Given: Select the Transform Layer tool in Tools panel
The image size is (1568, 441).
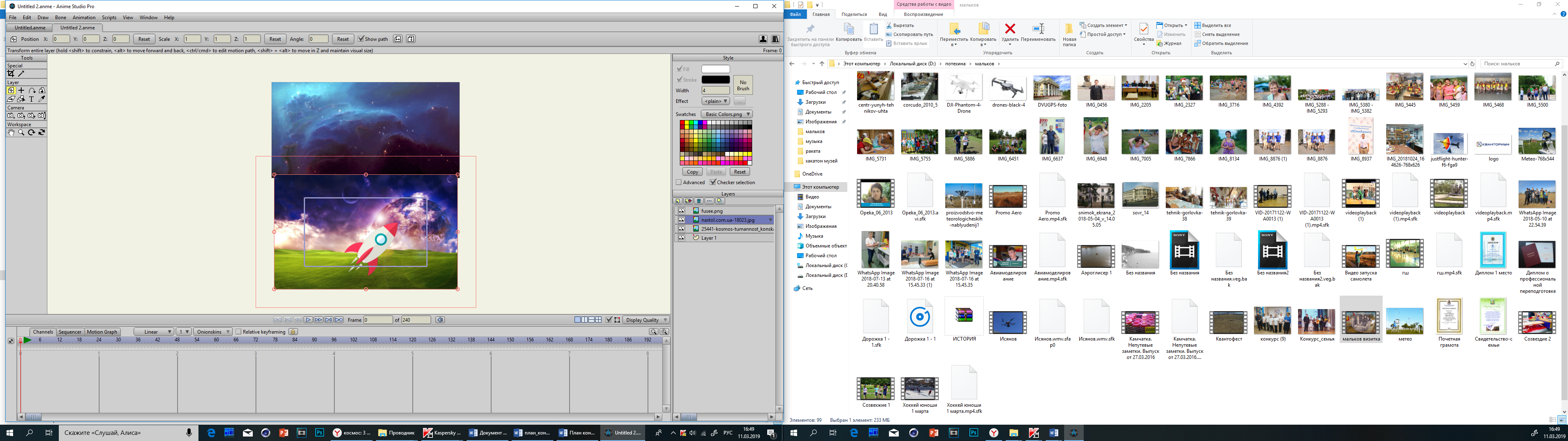Looking at the screenshot, I should pyautogui.click(x=11, y=90).
